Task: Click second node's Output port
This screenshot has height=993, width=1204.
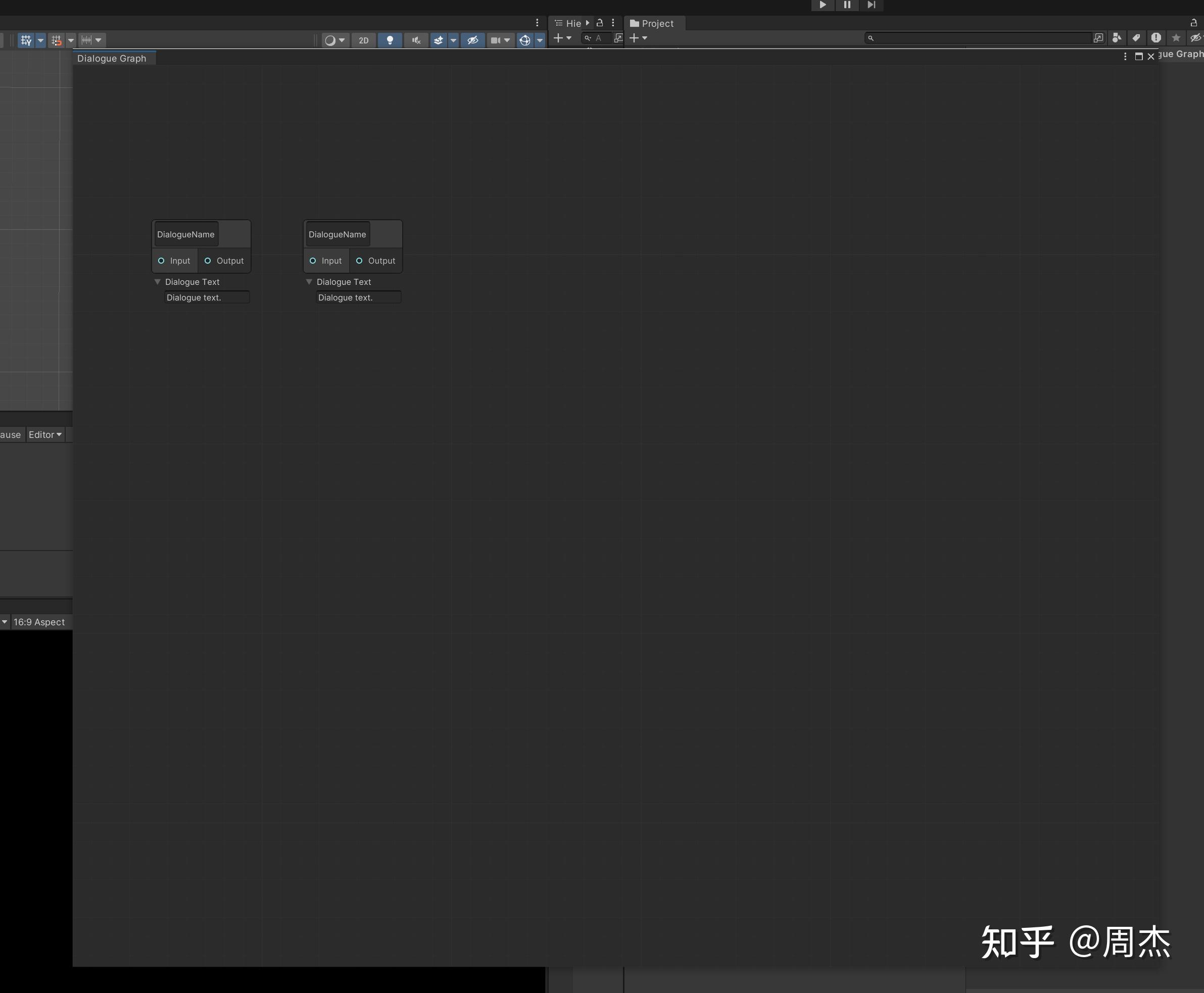Action: [x=359, y=261]
